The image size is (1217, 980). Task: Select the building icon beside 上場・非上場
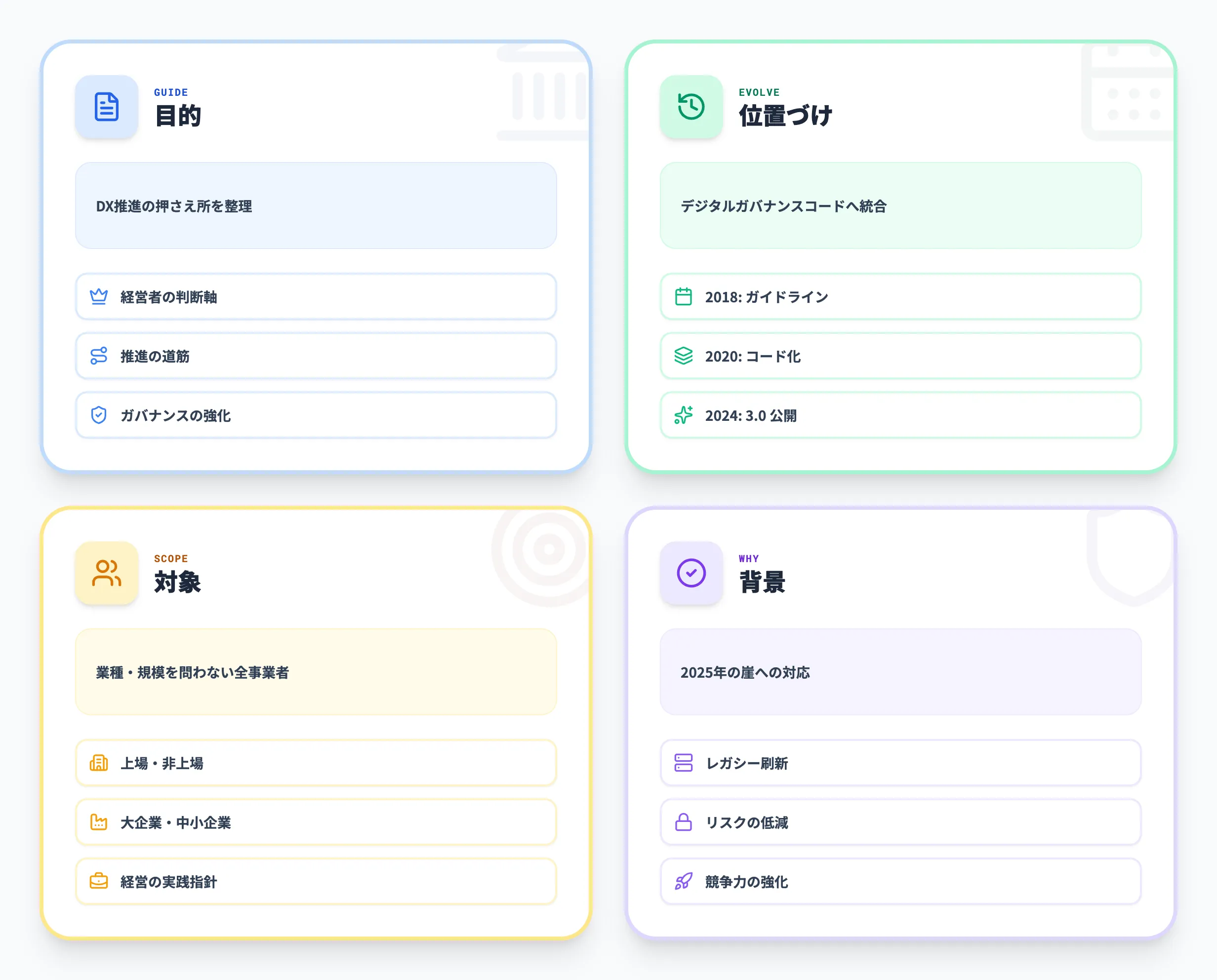coord(99,763)
